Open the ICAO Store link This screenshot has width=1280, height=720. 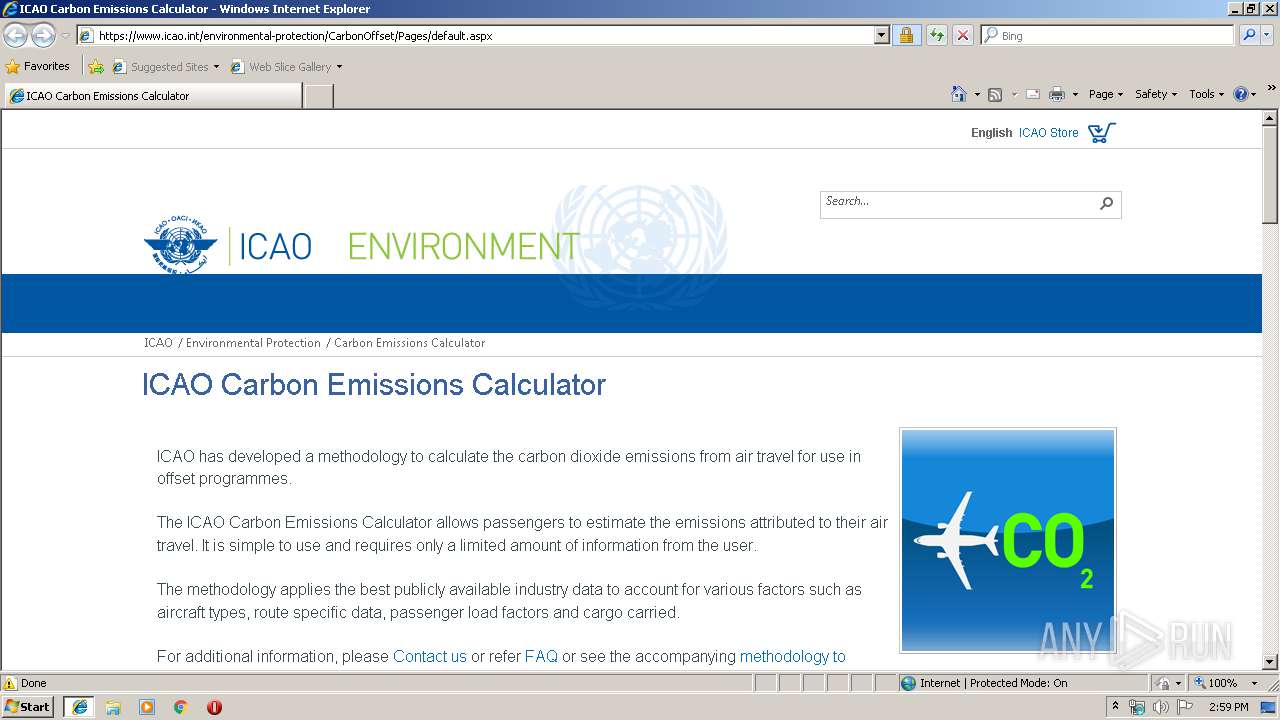click(x=1048, y=133)
